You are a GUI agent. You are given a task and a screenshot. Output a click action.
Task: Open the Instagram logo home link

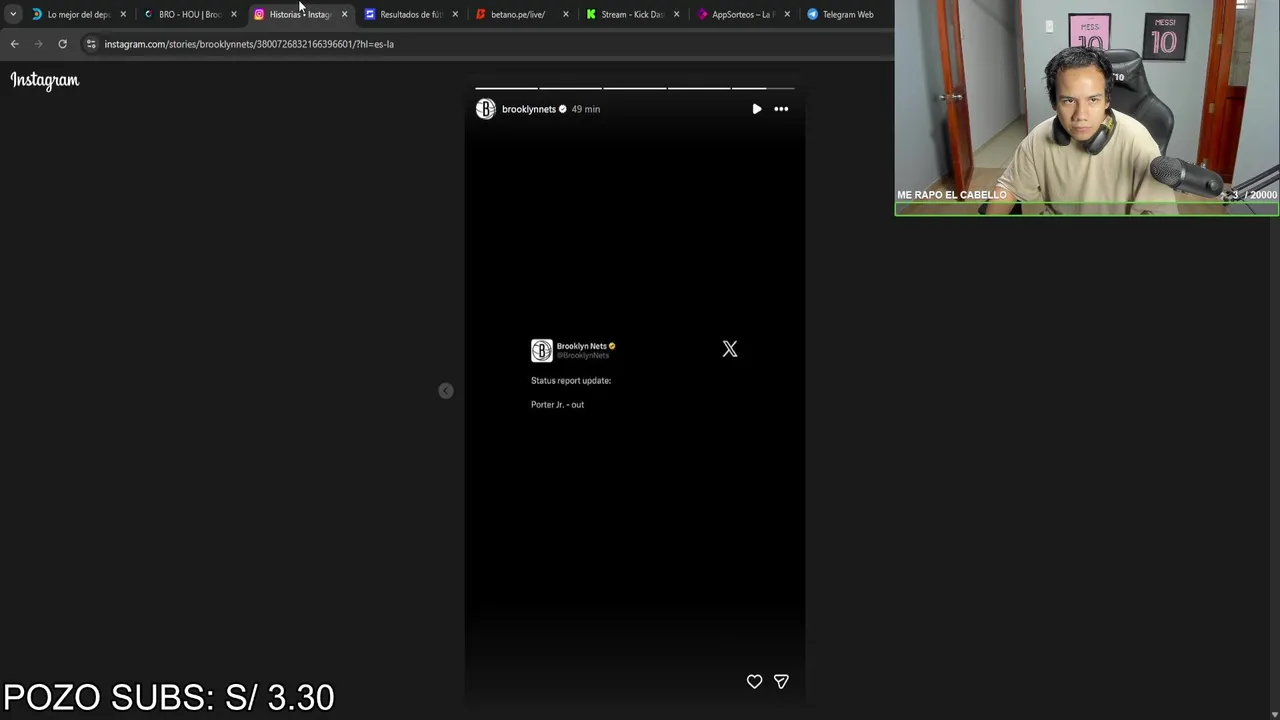45,80
